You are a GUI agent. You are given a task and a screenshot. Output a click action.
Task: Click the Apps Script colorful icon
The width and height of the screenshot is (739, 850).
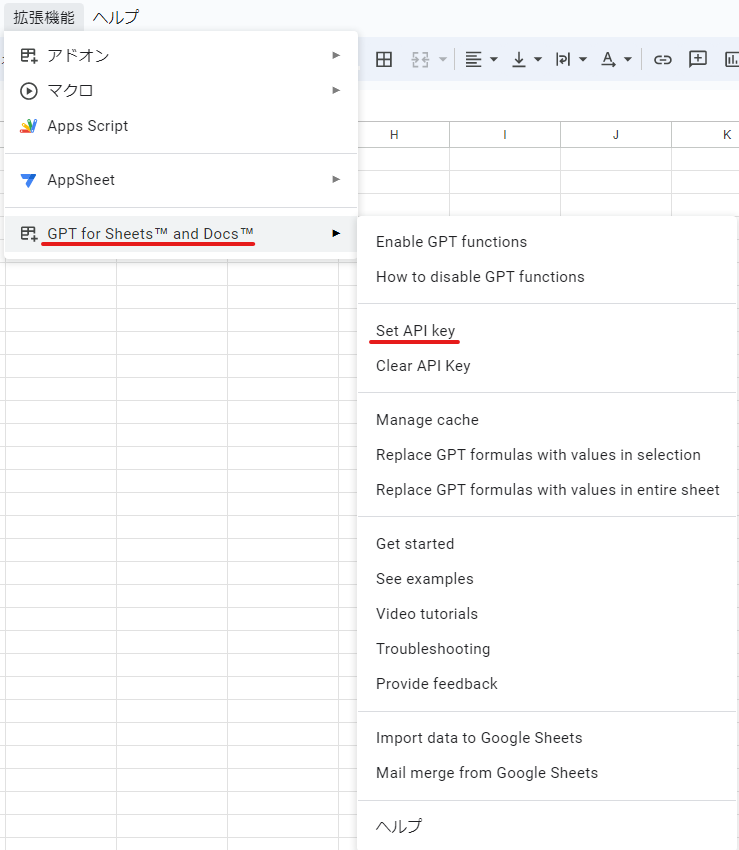tap(29, 126)
